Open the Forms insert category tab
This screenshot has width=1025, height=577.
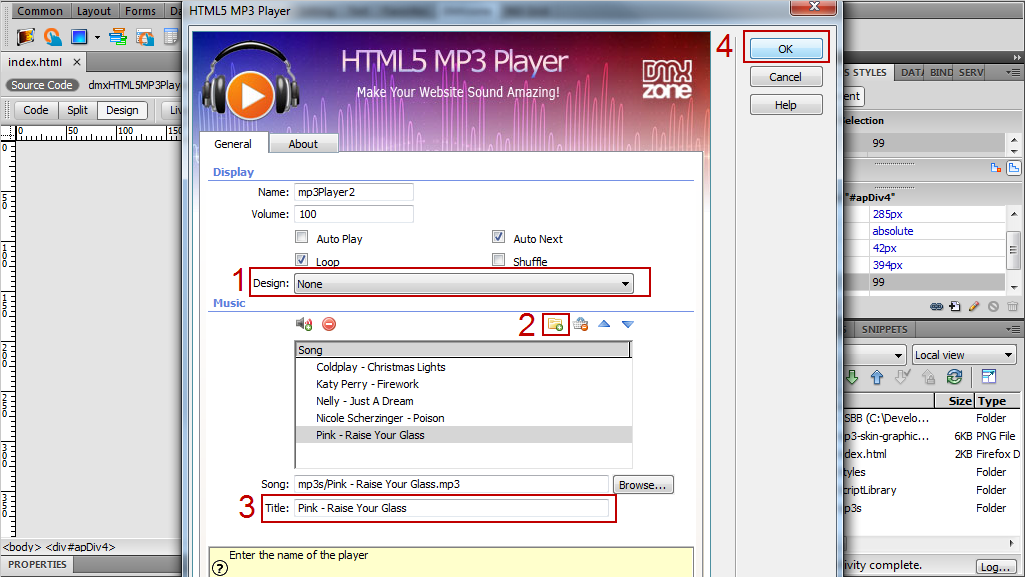pyautogui.click(x=141, y=11)
